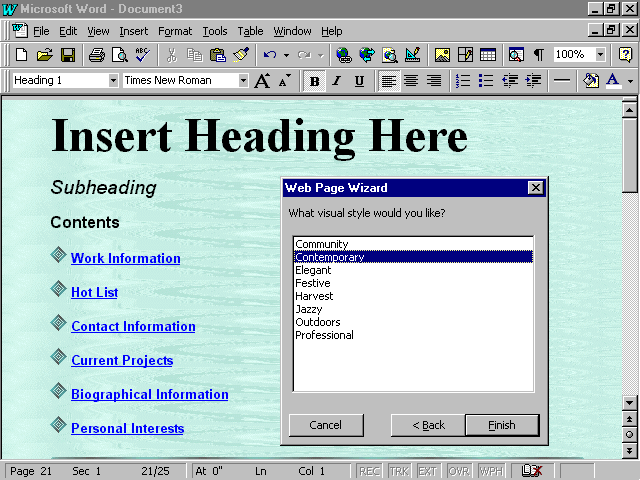Screen dimensions: 640x480
Task: Select the Jazzy visual style
Action: (x=413, y=309)
